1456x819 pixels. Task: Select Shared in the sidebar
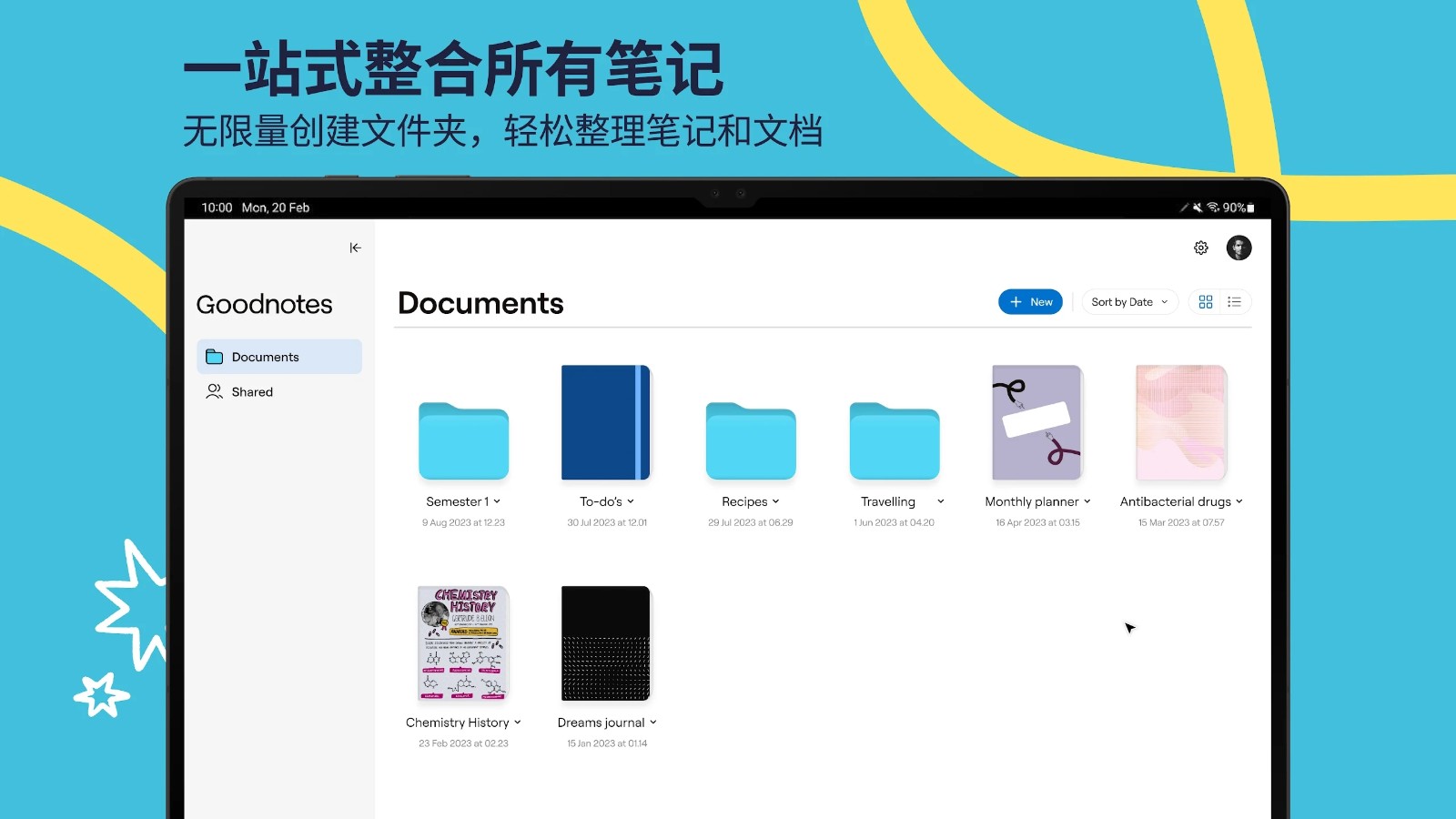(279, 391)
